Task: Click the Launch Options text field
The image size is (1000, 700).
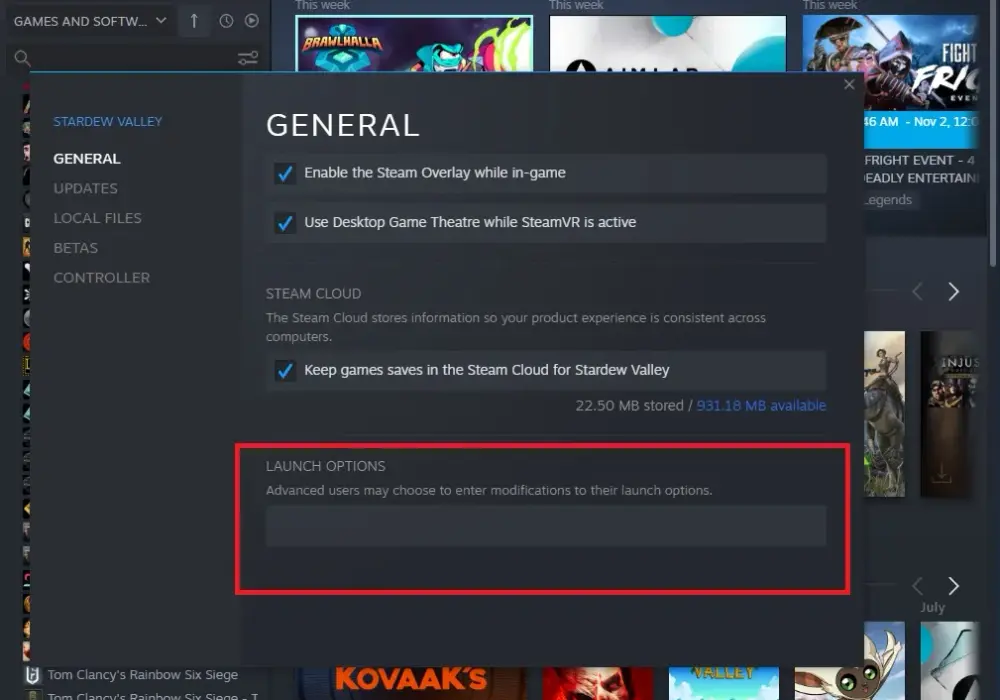Action: [546, 526]
